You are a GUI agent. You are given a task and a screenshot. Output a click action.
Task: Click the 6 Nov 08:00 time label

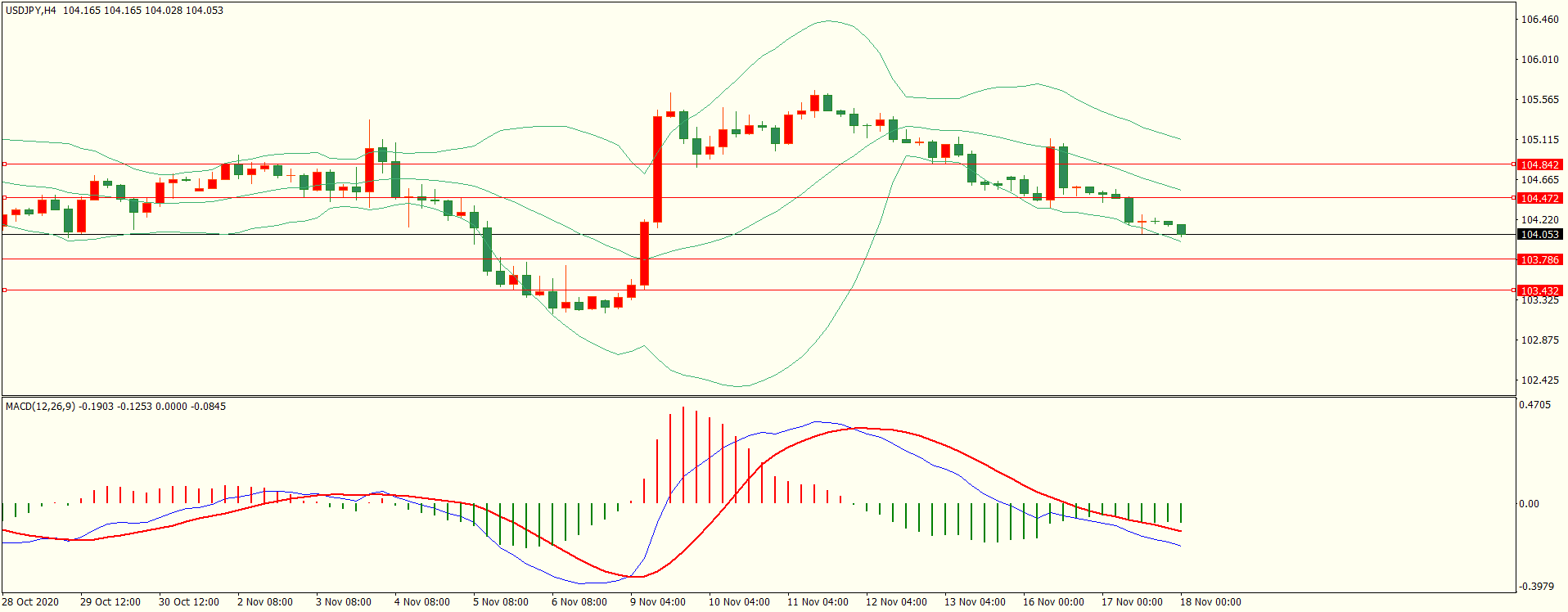(x=579, y=602)
